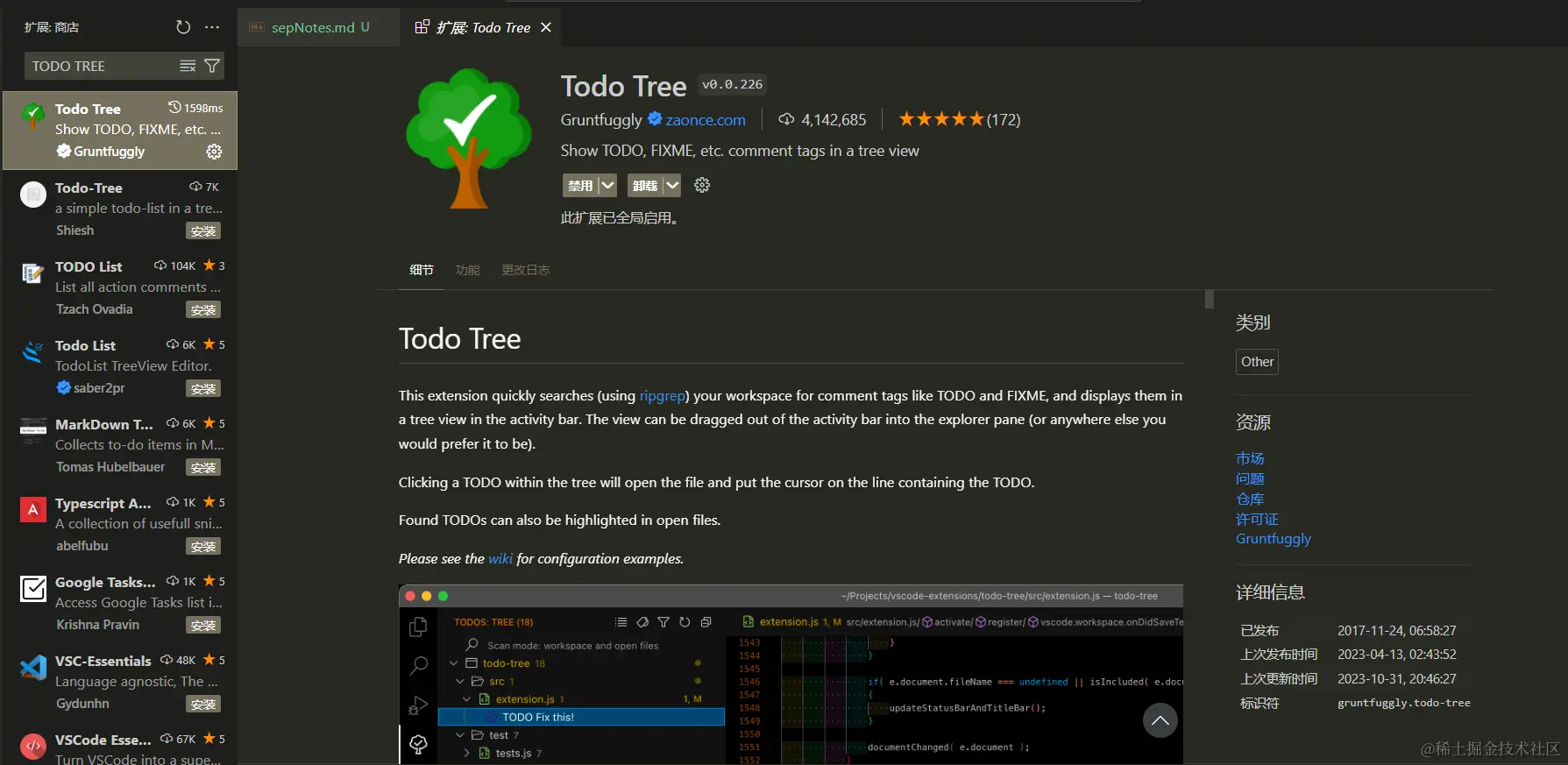Open the Gruntfuggly resource link
Image resolution: width=1568 pixels, height=765 pixels.
1274,539
